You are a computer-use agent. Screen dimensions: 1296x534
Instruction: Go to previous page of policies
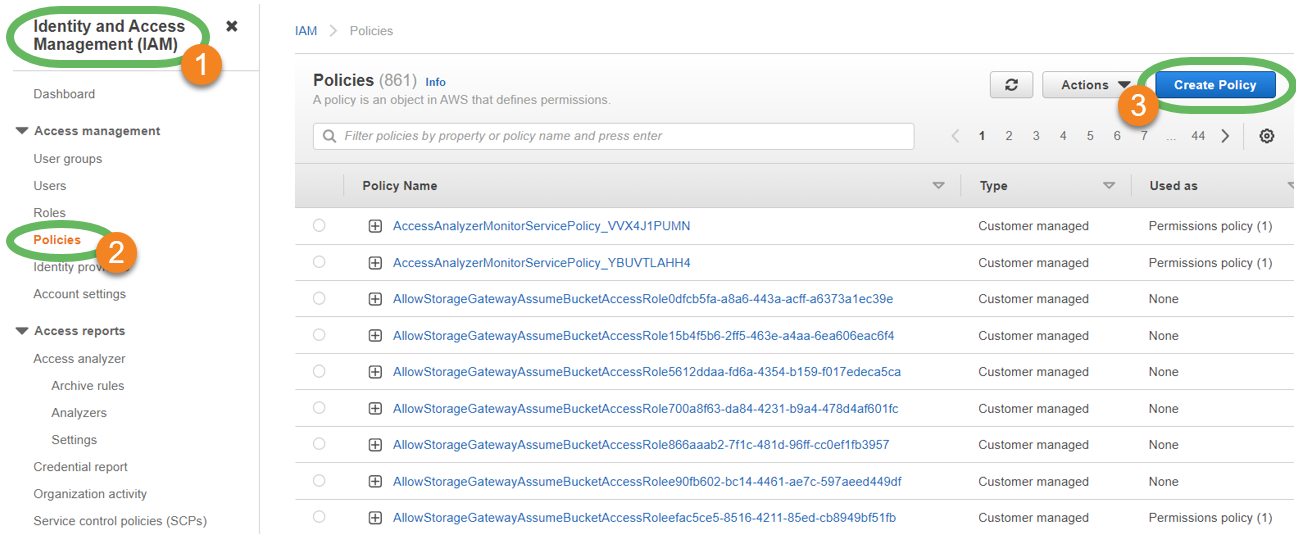(x=956, y=136)
